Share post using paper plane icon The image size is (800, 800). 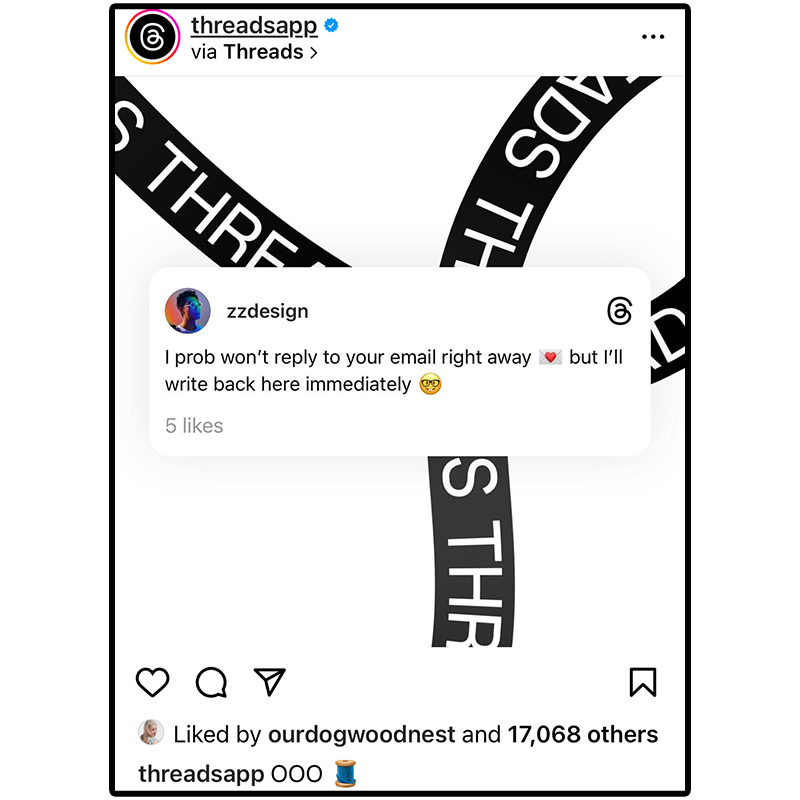[269, 681]
